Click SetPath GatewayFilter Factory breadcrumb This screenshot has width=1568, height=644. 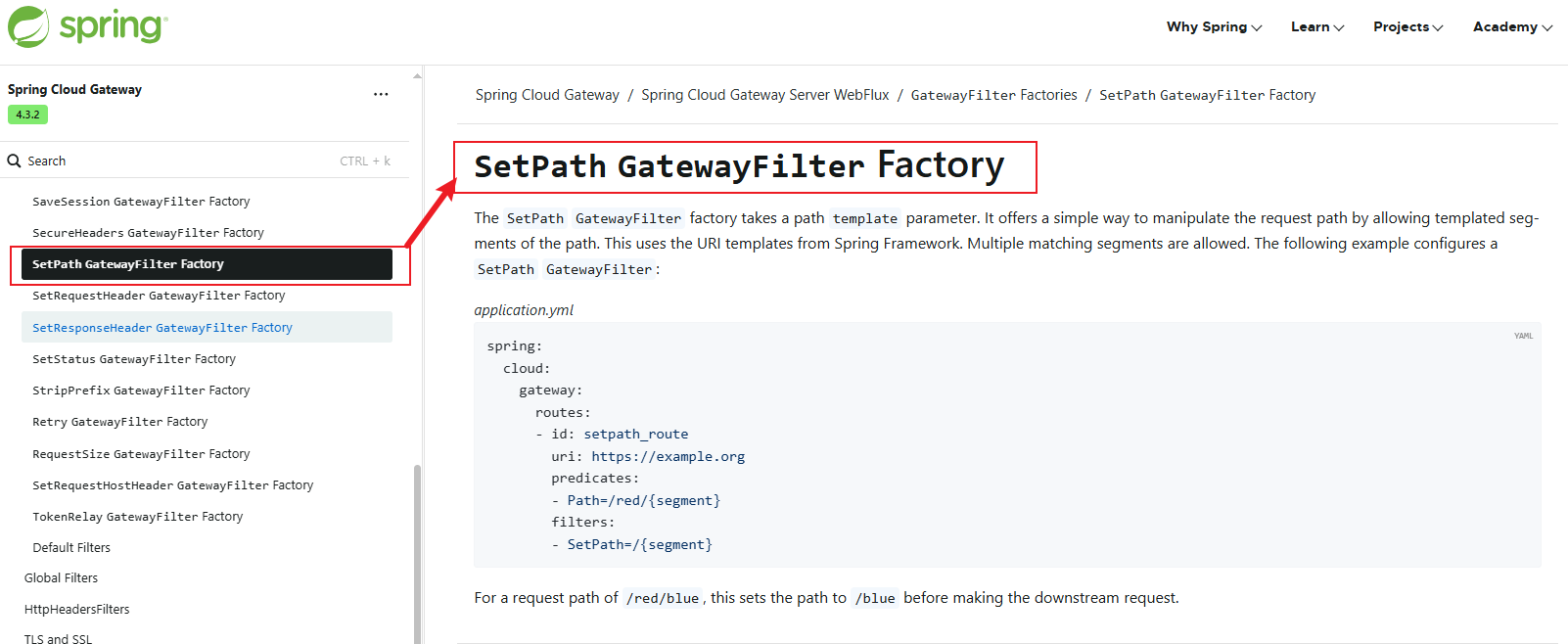tap(1207, 95)
